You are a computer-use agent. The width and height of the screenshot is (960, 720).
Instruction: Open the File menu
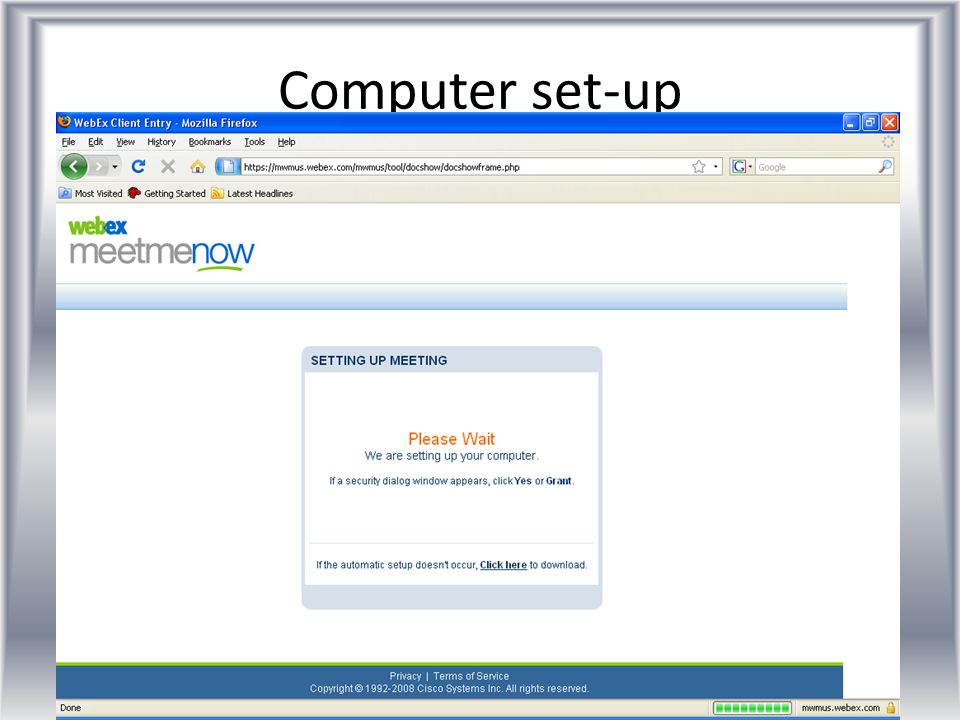point(69,142)
